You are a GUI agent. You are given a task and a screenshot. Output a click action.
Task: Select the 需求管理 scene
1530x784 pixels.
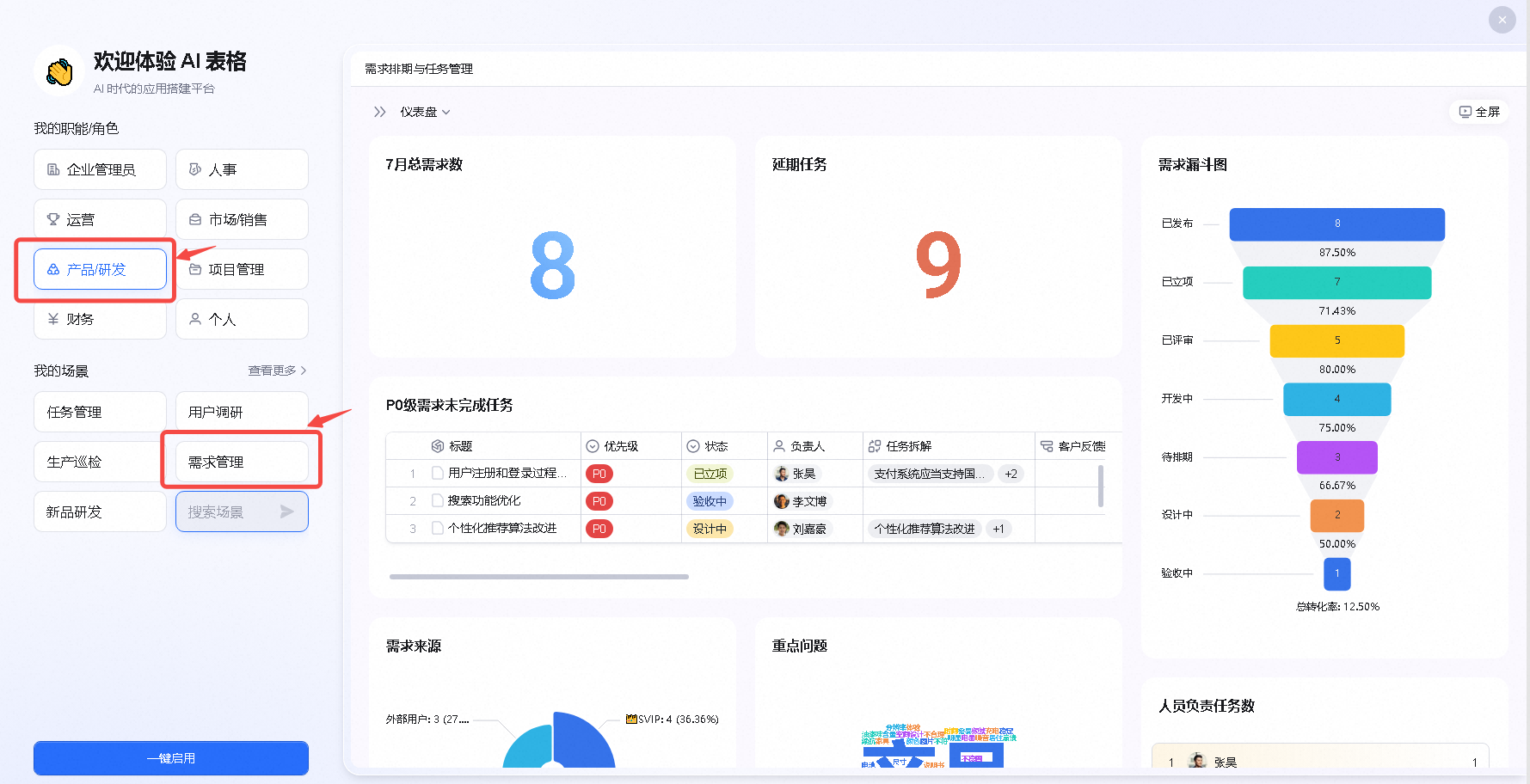[x=242, y=462]
